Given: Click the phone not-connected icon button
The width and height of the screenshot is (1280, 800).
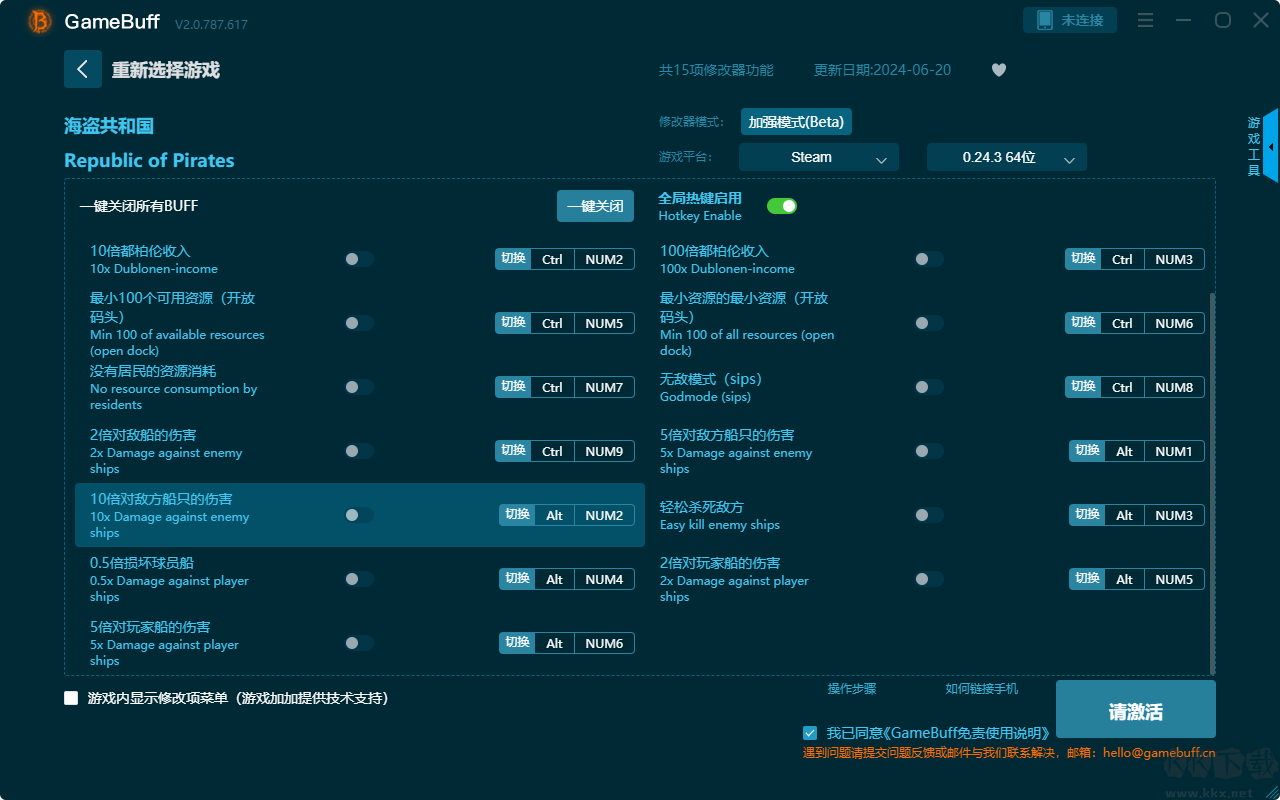Looking at the screenshot, I should [x=1069, y=20].
